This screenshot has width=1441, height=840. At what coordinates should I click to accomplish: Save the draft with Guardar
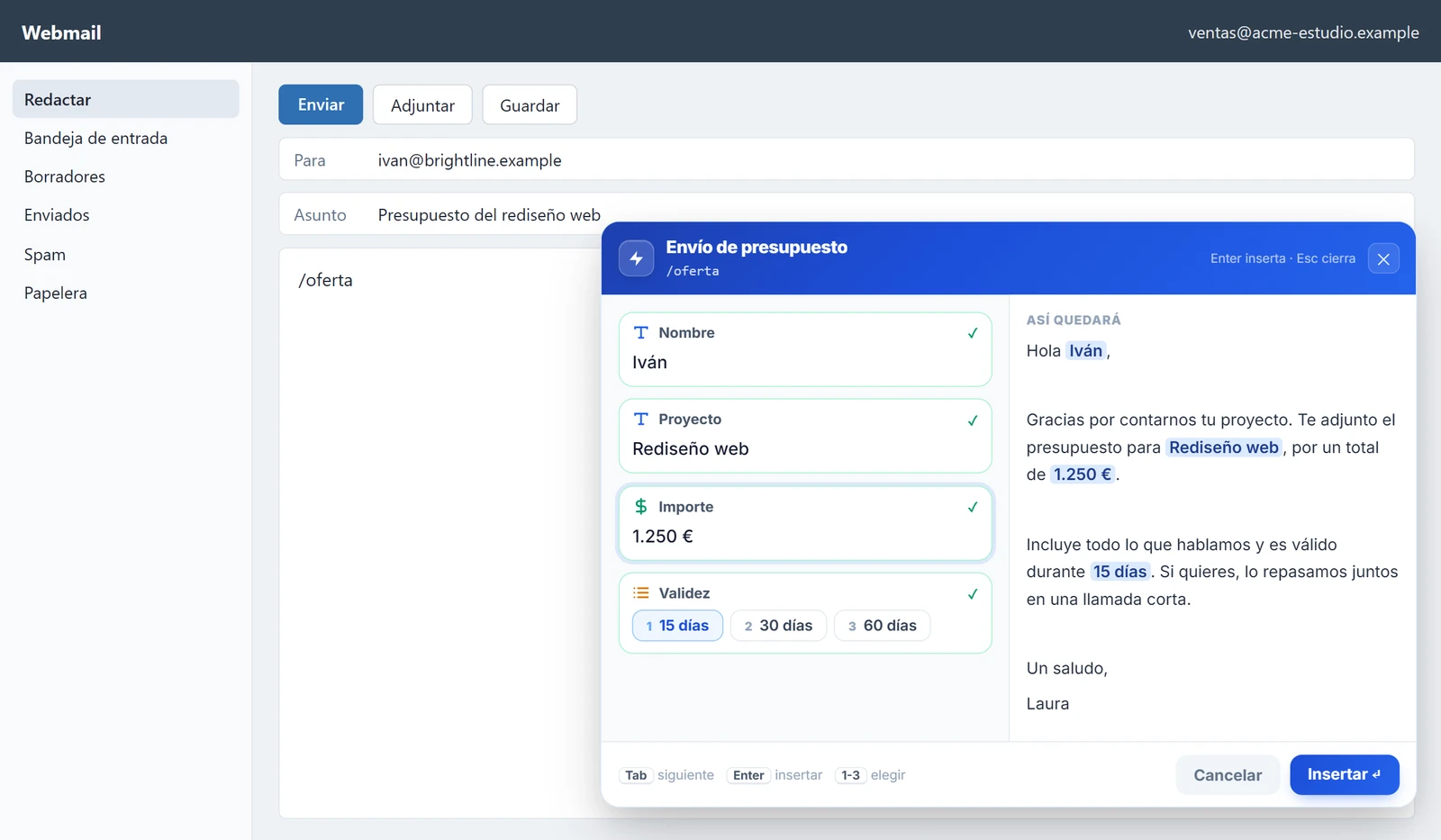pyautogui.click(x=530, y=104)
